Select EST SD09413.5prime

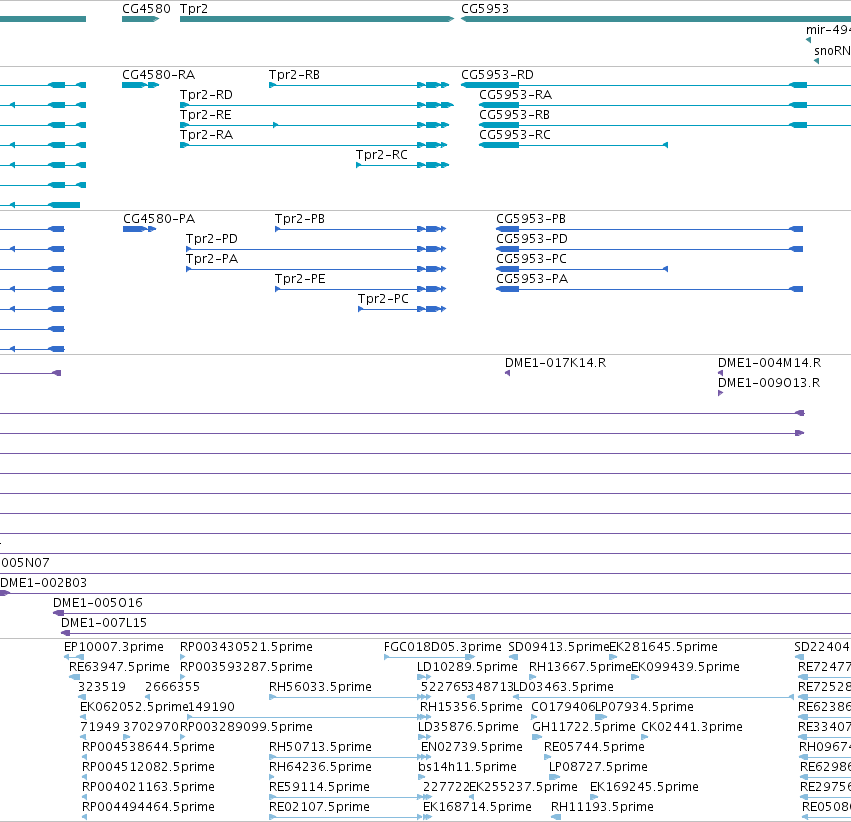(558, 647)
